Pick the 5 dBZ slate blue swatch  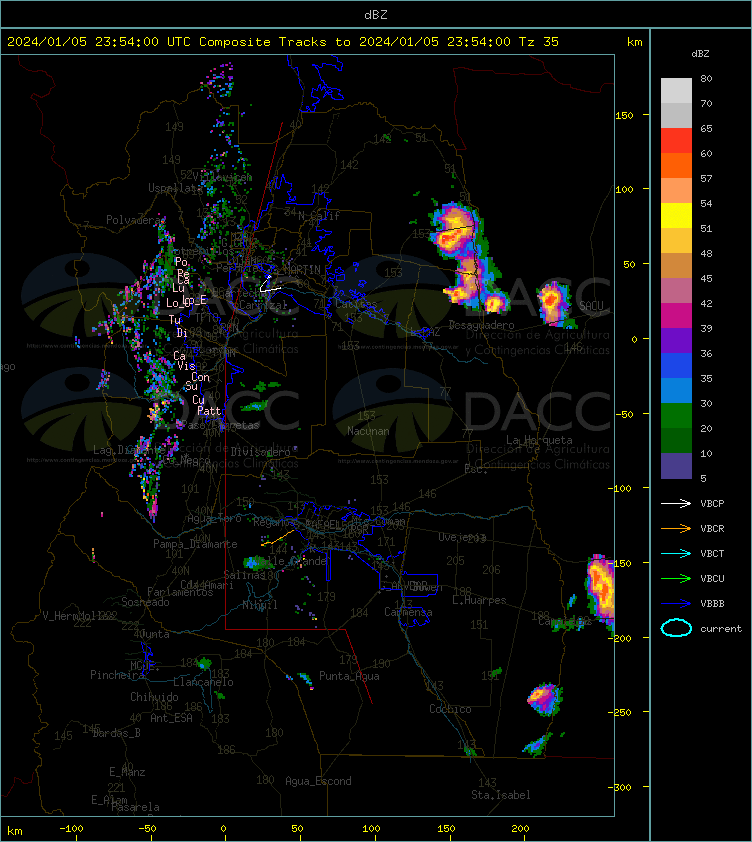[x=676, y=466]
